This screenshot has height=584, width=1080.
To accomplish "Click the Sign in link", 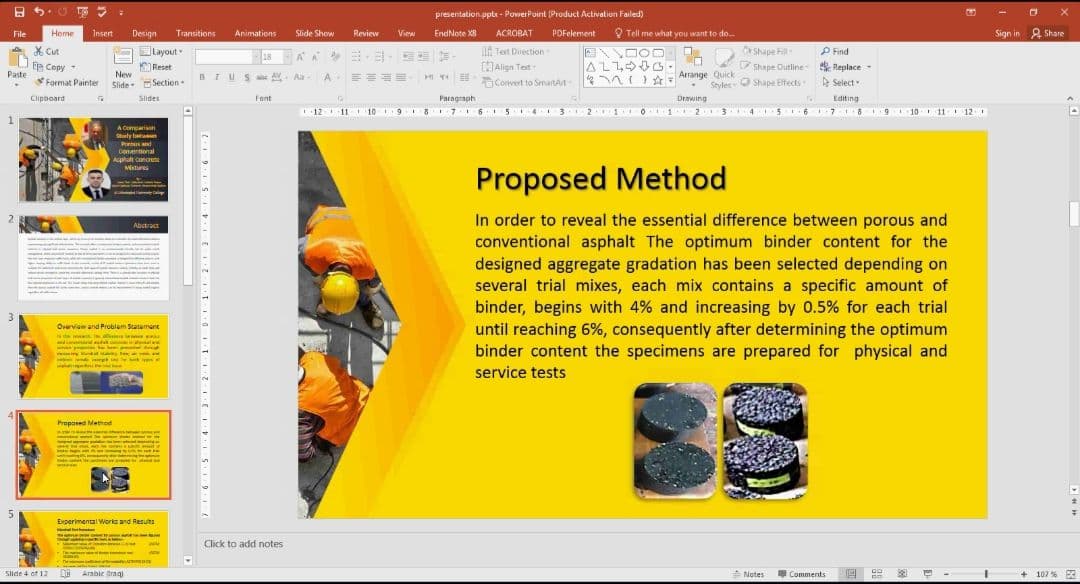I will click(x=1007, y=33).
